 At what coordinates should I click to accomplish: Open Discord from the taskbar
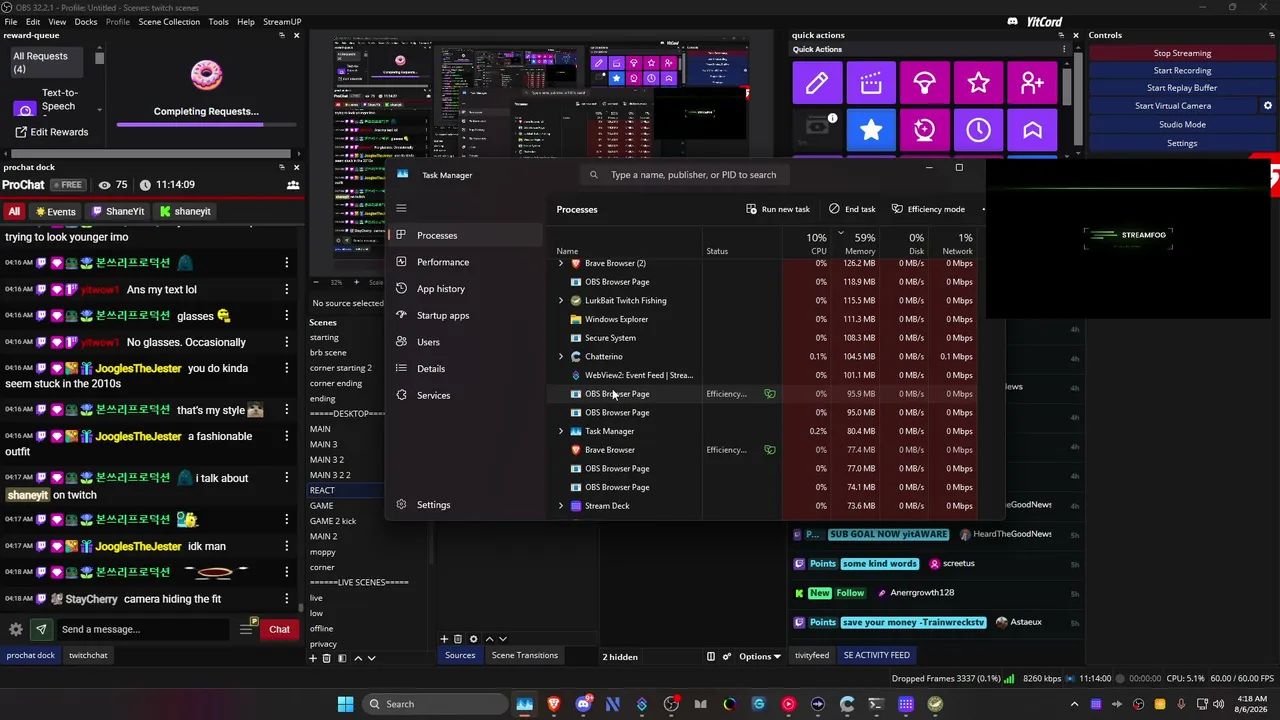pyautogui.click(x=583, y=704)
